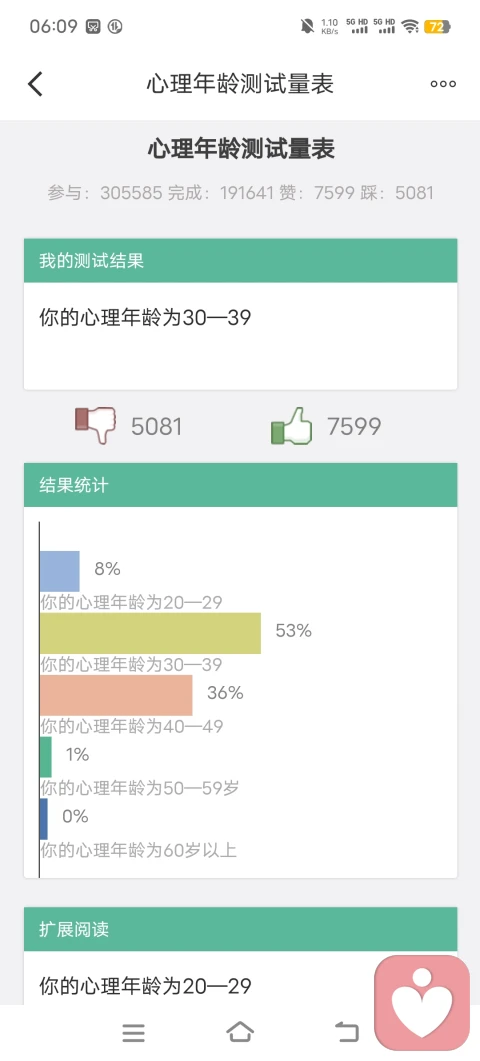This screenshot has height=1061, width=480.
Task: Open the three-dot more options menu
Action: (x=443, y=84)
